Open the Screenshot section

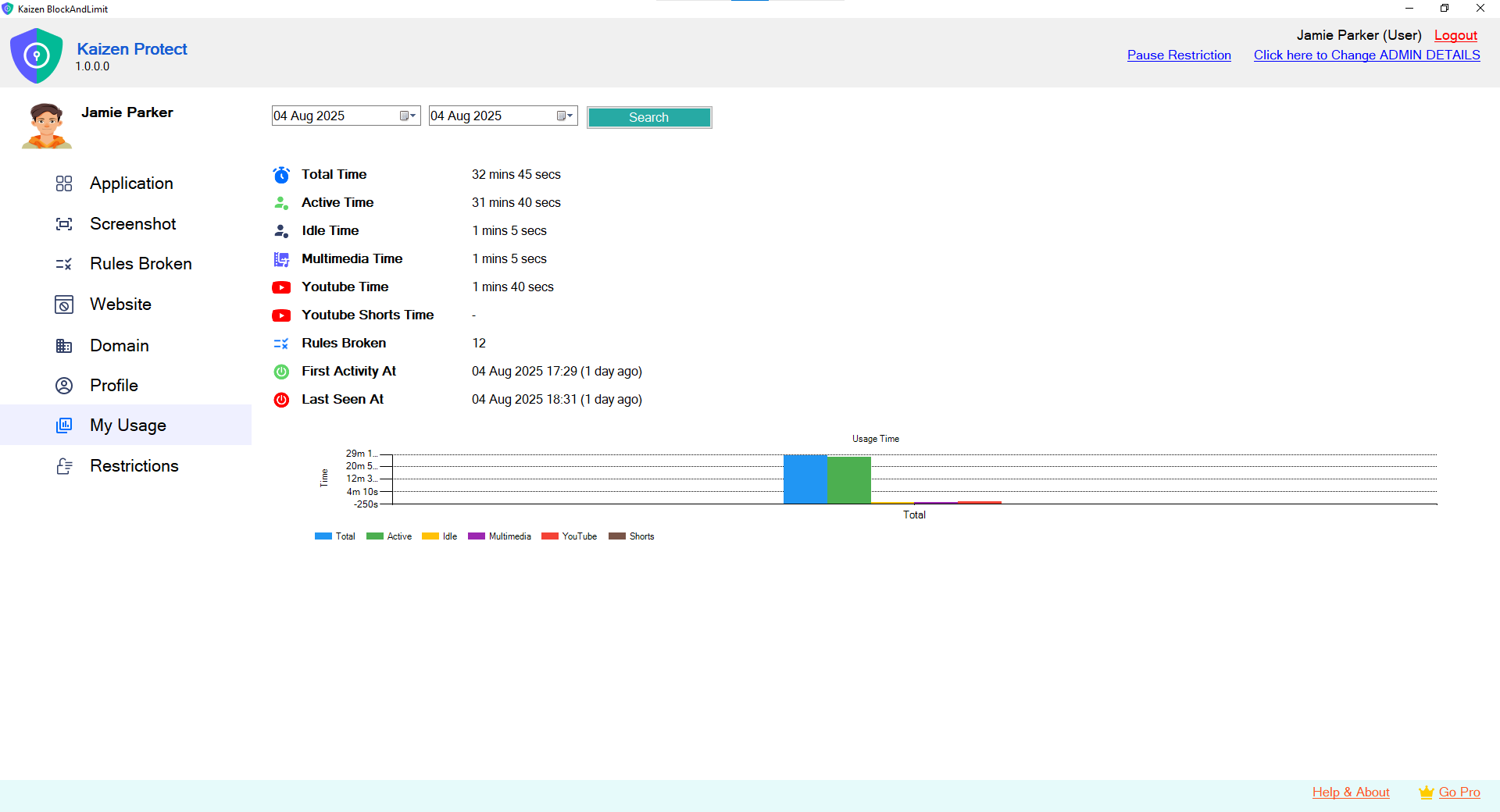[133, 224]
